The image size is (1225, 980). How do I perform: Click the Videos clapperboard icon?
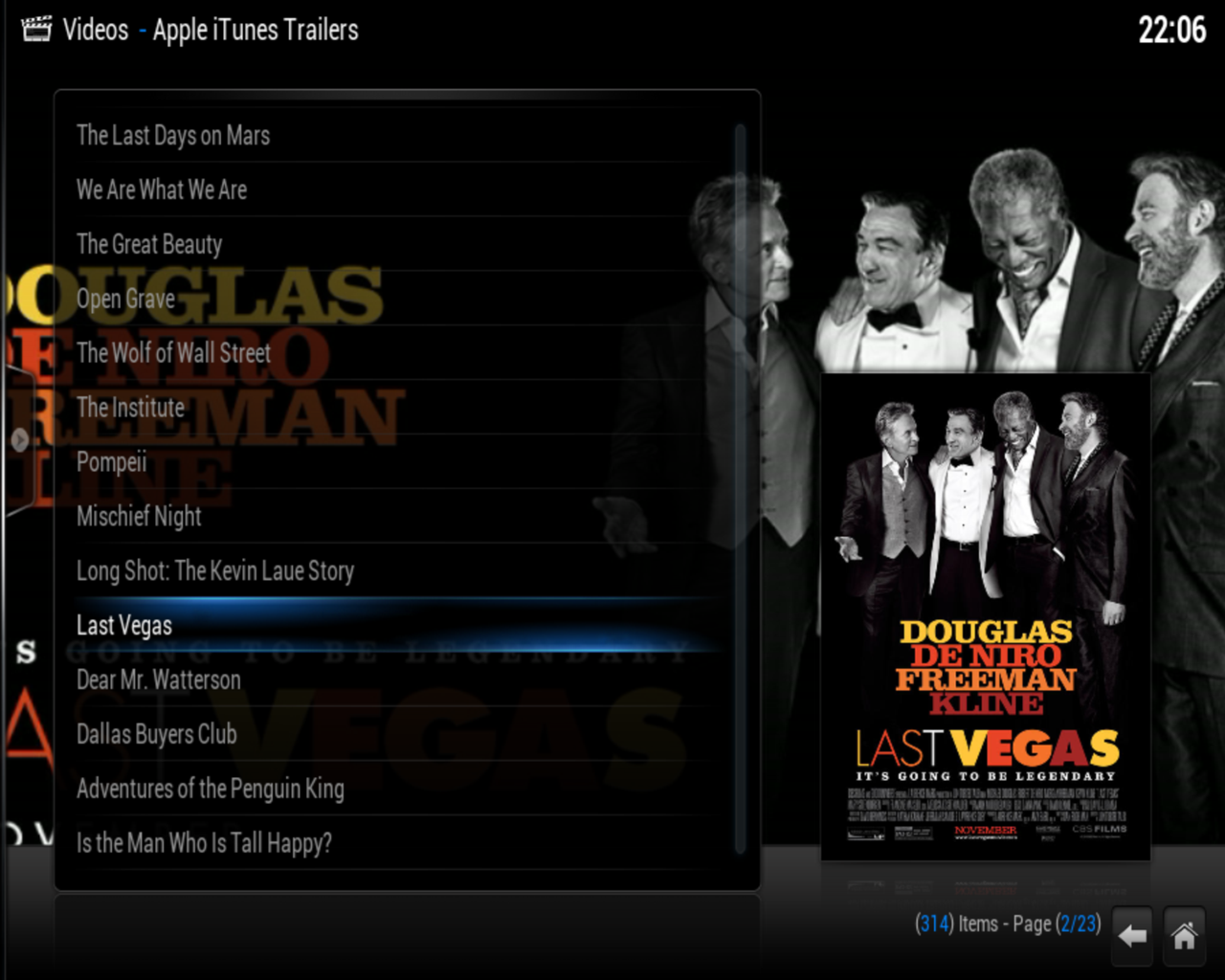coord(36,29)
